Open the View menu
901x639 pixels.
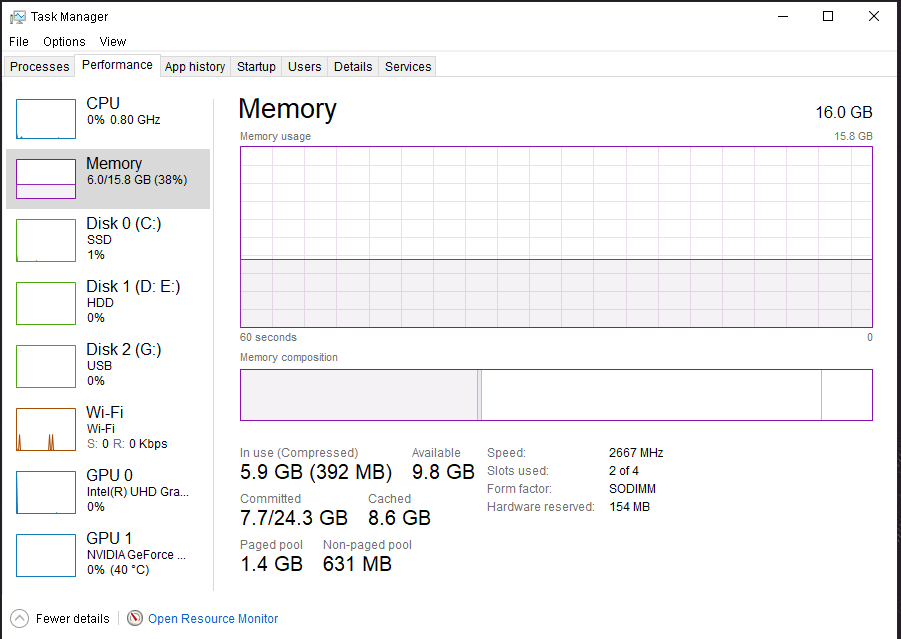tap(113, 41)
